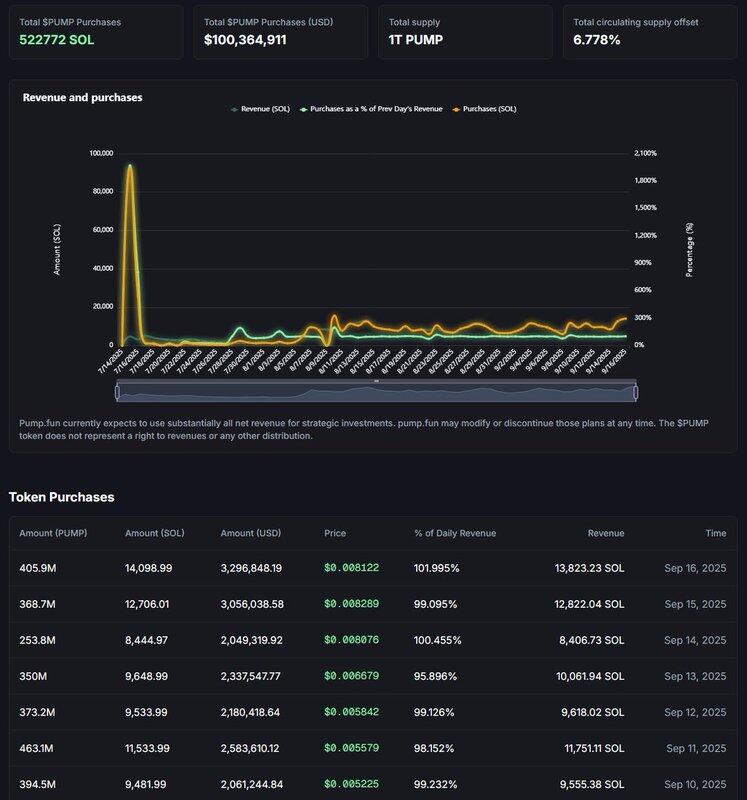Click the 463.1M amount cell
This screenshot has width=747, height=800.
36,748
